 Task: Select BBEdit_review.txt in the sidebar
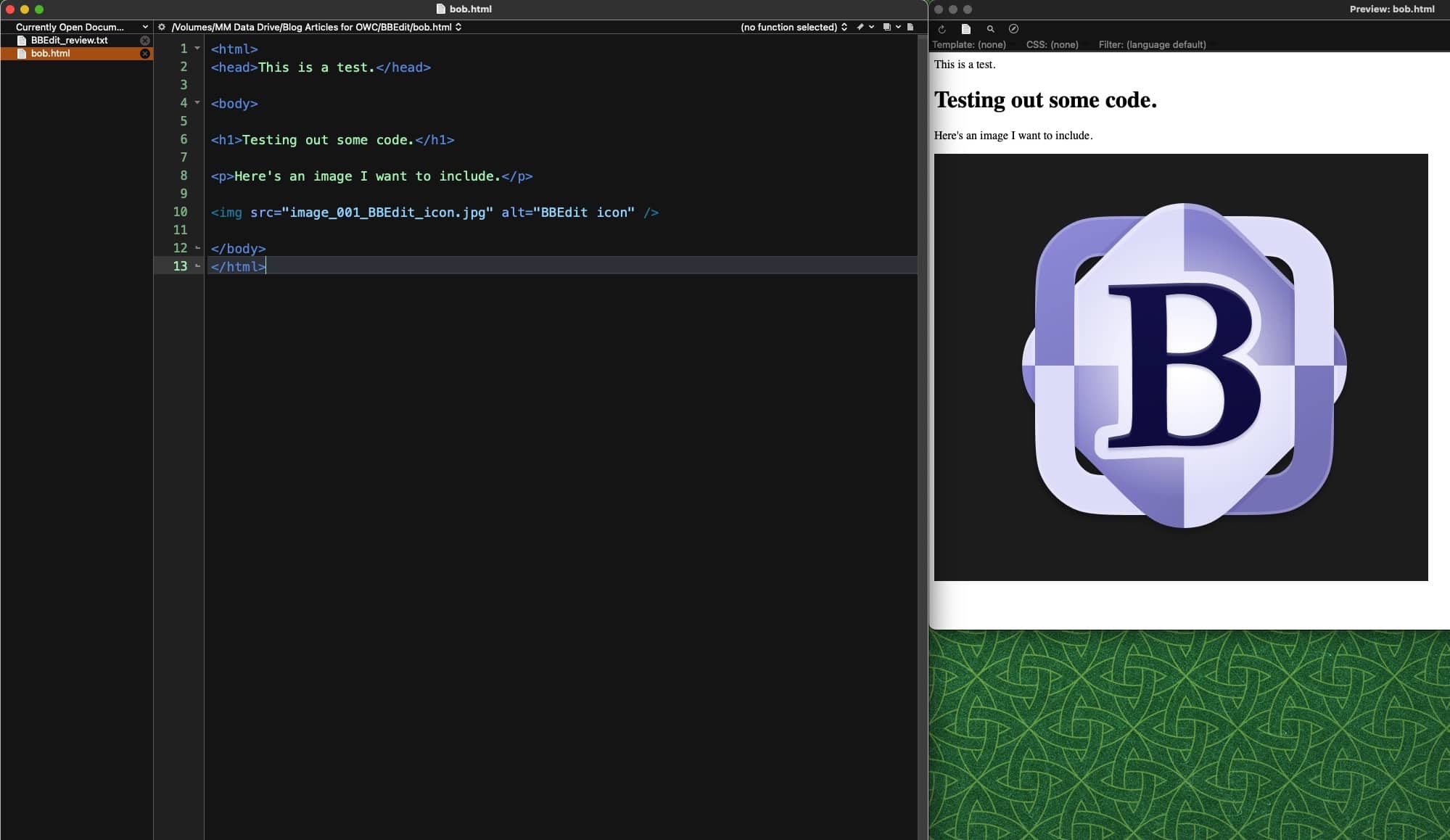69,41
